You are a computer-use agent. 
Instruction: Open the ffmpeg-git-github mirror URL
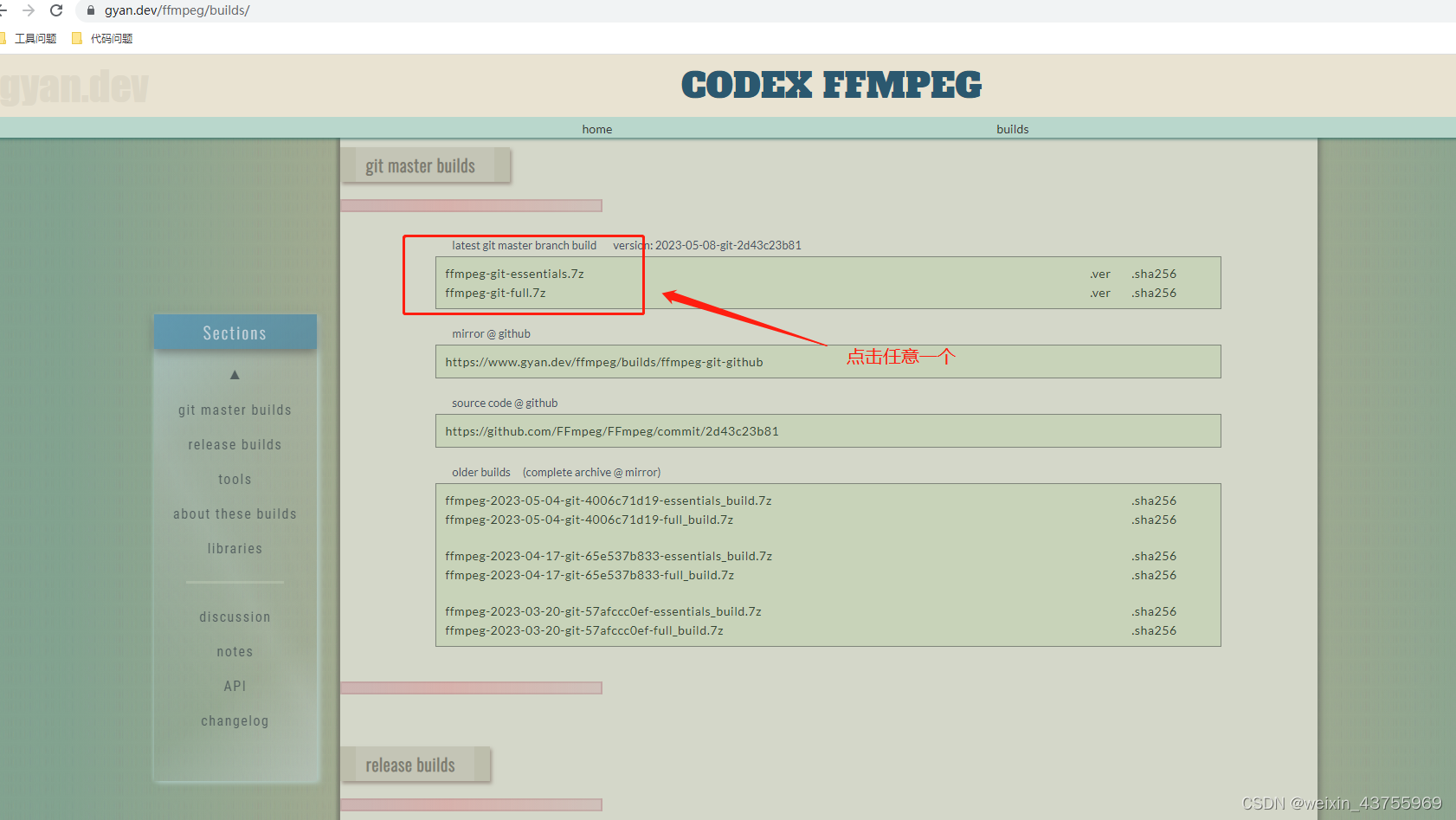tap(604, 362)
